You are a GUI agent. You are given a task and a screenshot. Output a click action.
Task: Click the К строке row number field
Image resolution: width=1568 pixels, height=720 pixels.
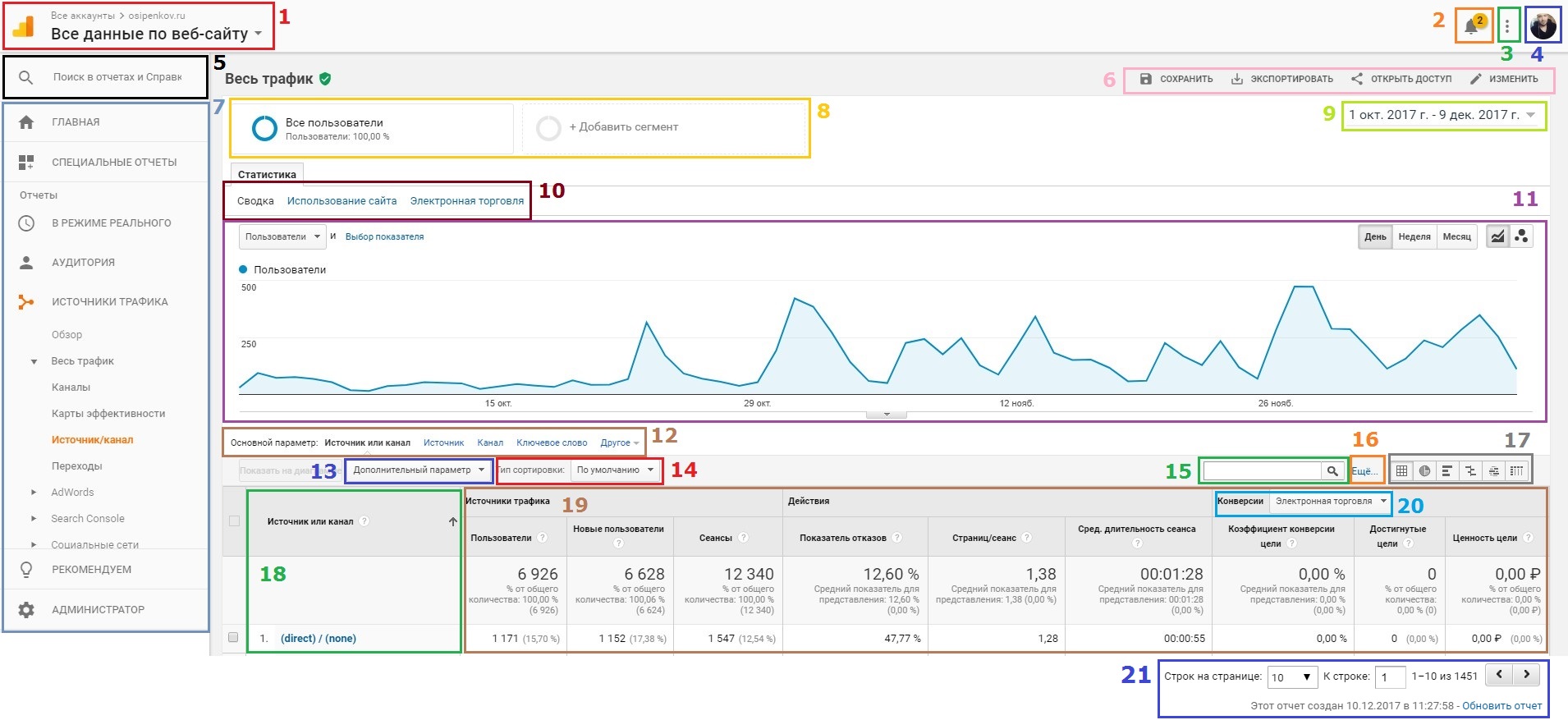(x=1390, y=677)
